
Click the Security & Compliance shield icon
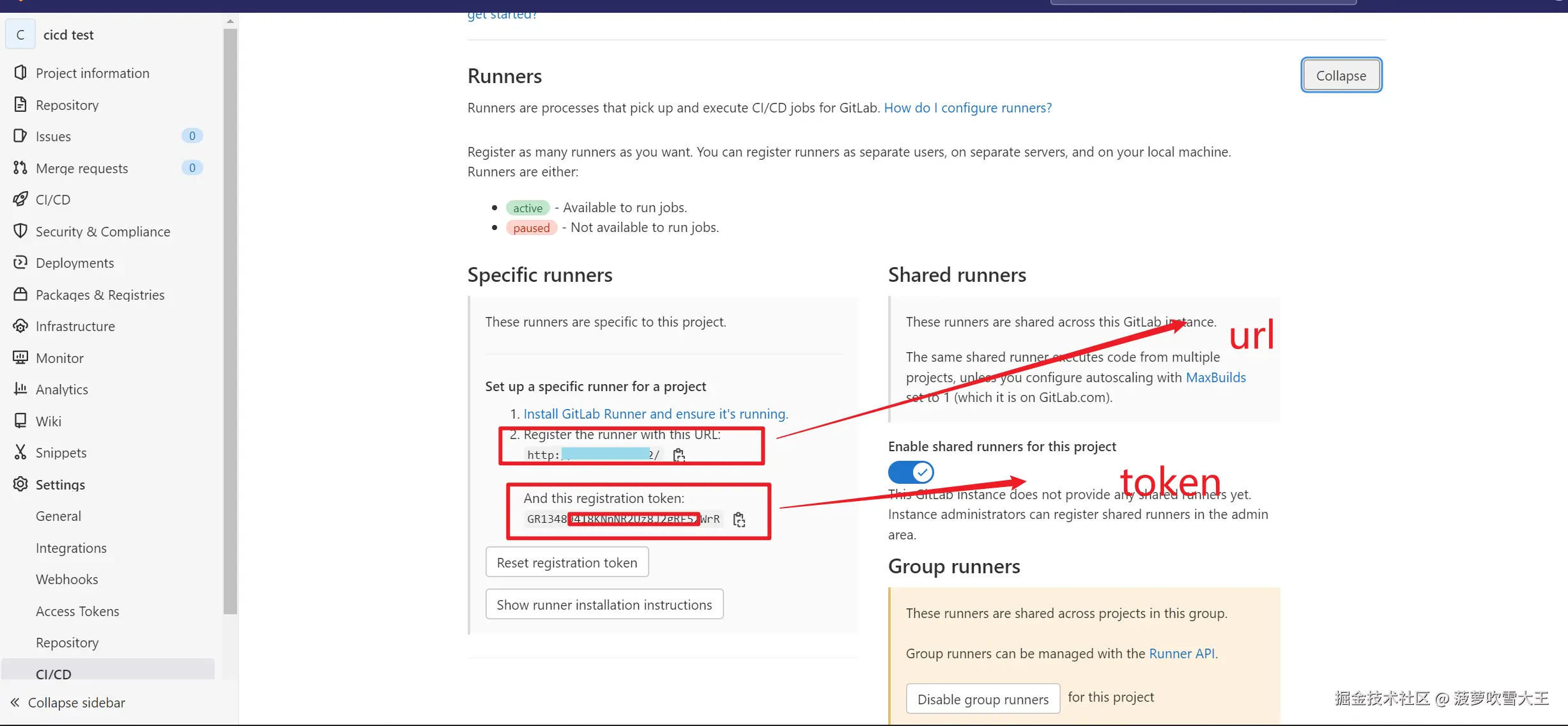click(20, 231)
